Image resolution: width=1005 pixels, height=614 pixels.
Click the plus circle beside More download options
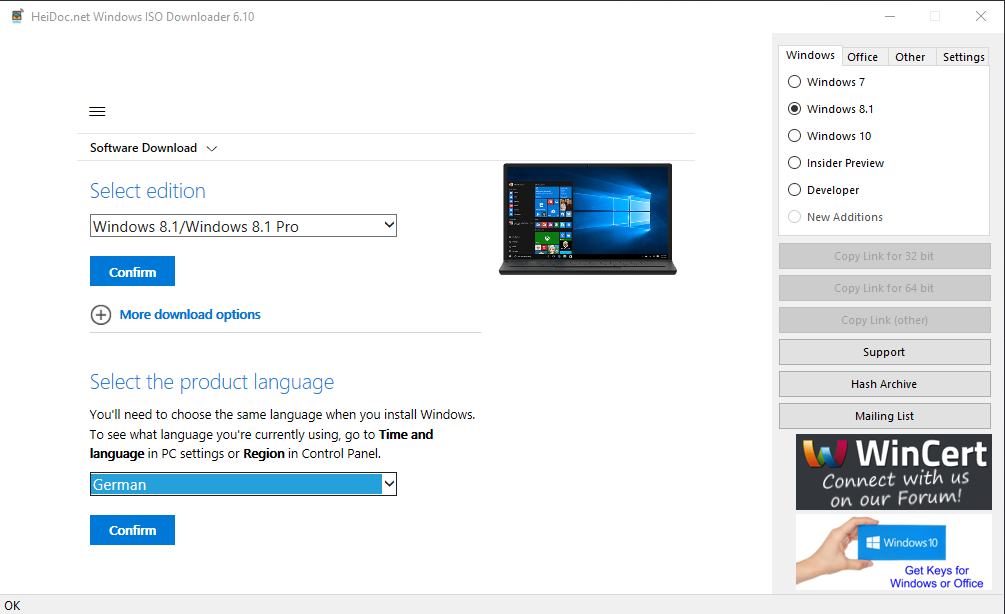[x=101, y=315]
